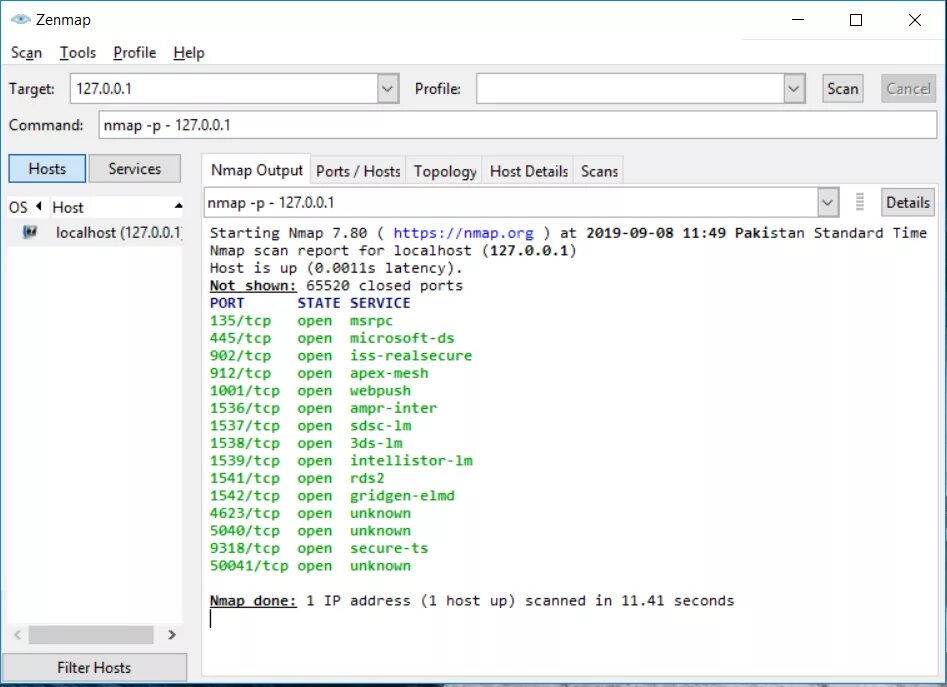Switch to the Ports / Hosts tab
The image size is (947, 687).
[x=358, y=171]
